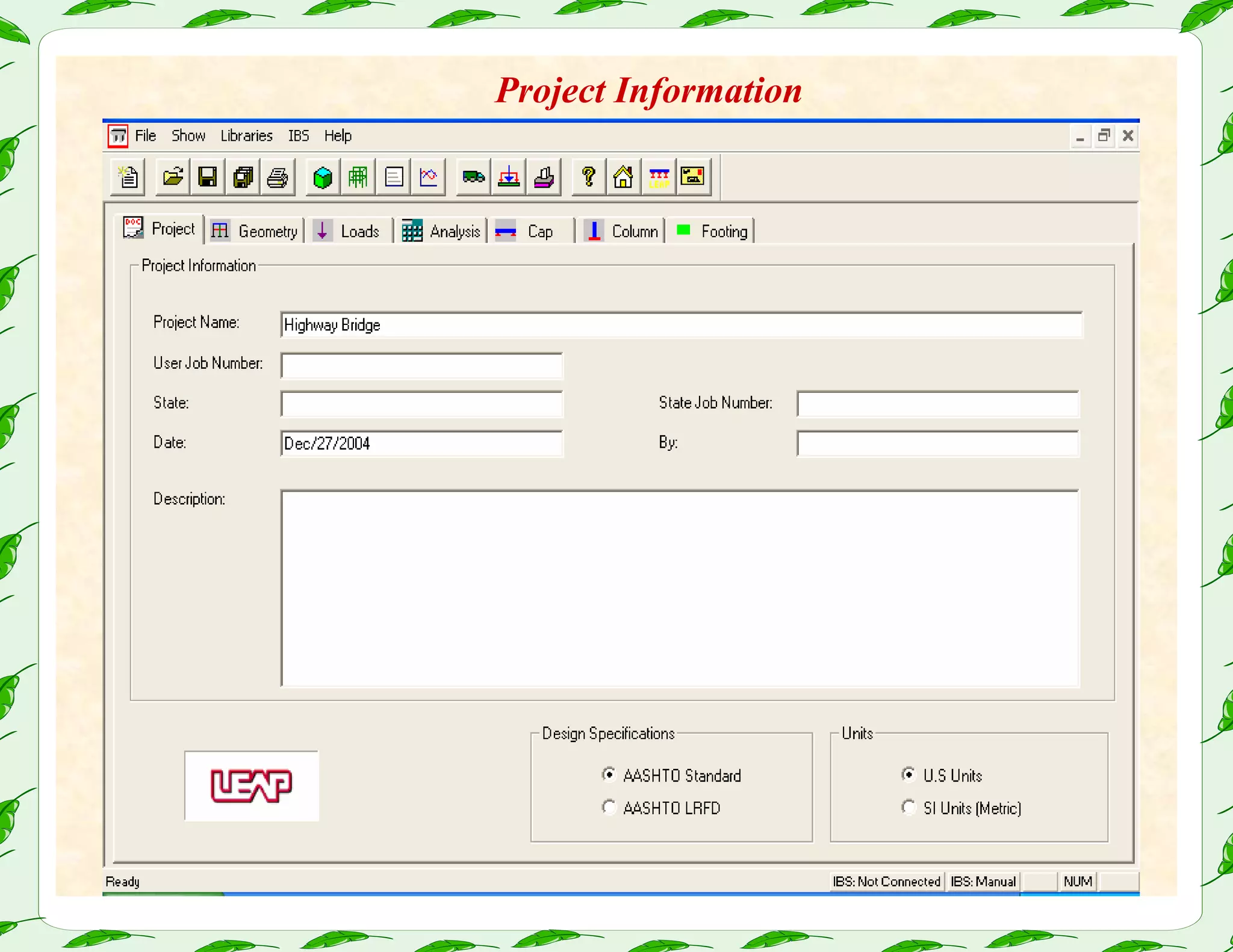
Task: Select the AASHTO LRFD design specification
Action: coord(609,808)
